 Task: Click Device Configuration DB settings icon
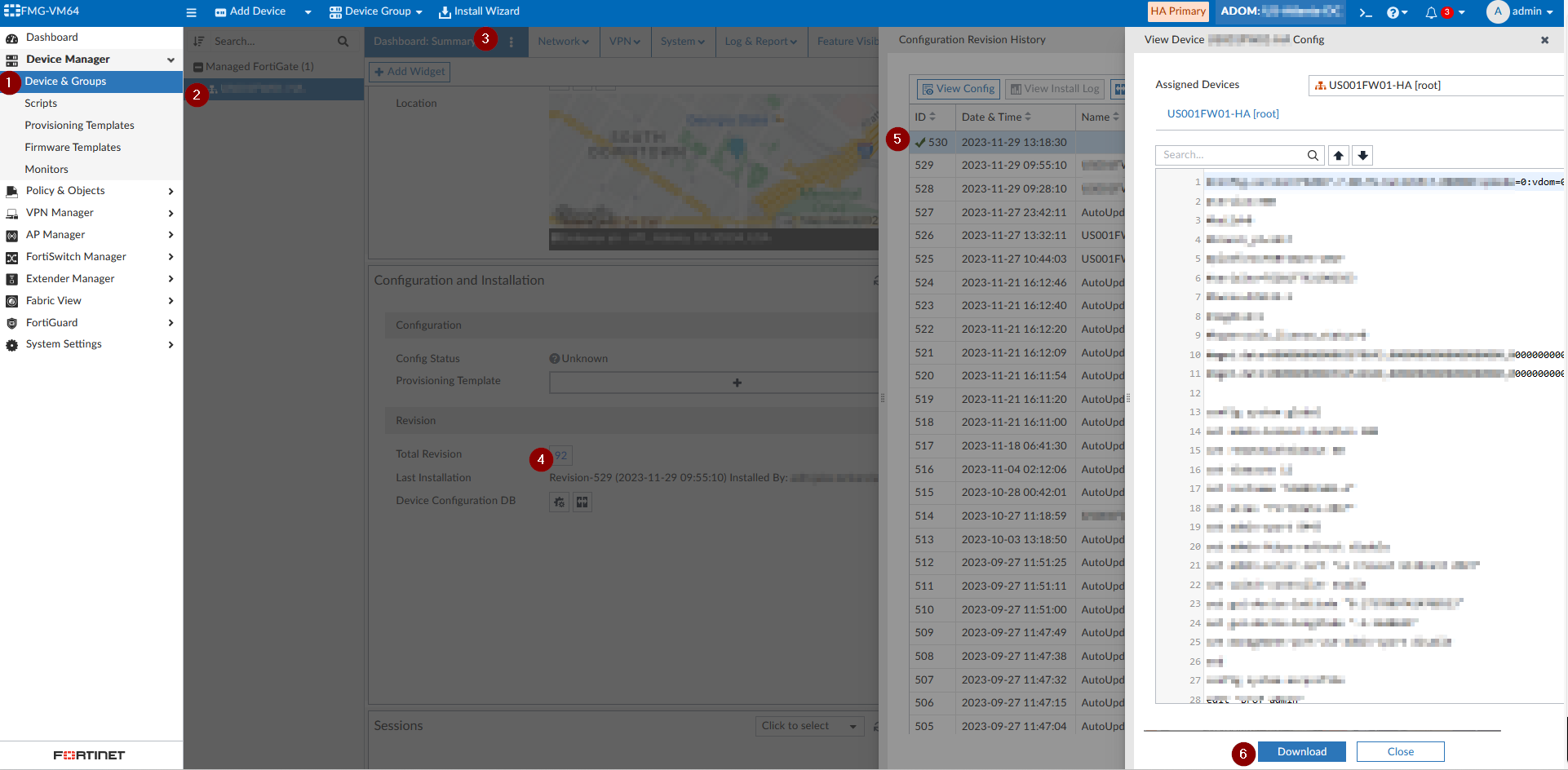559,502
